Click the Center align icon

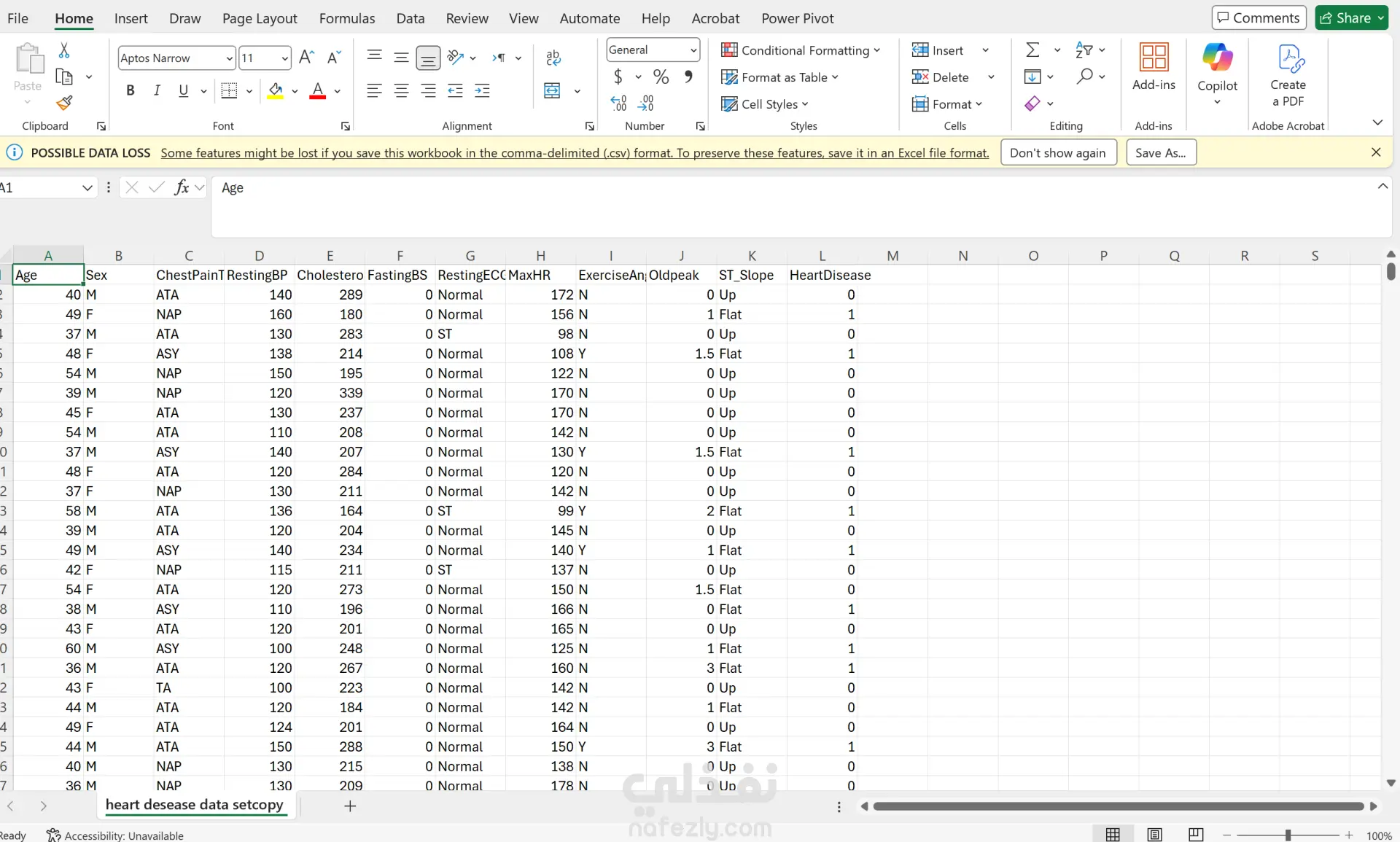click(x=401, y=91)
